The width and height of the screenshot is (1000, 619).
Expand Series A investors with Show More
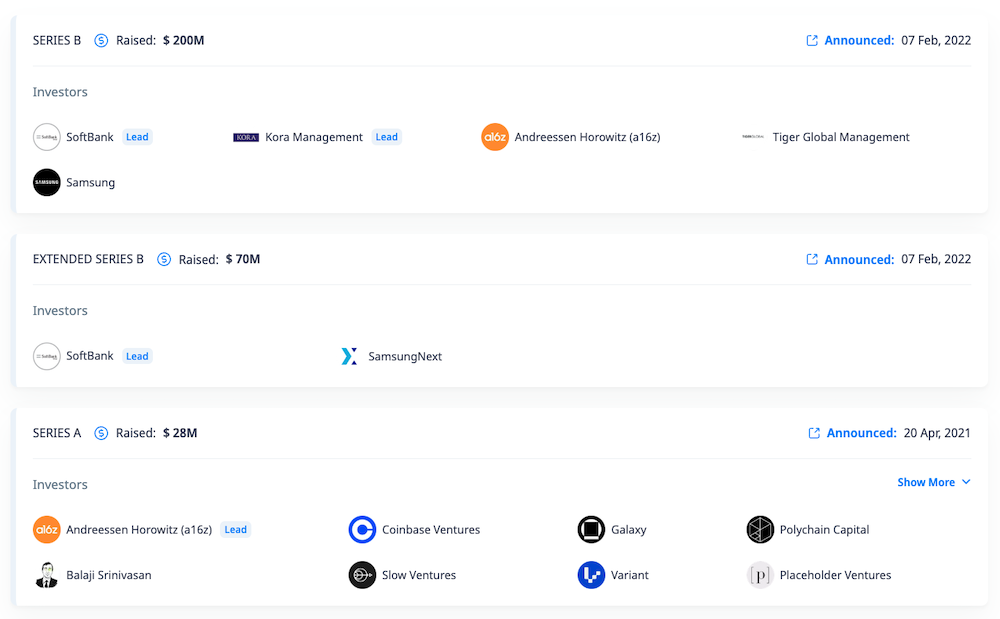(933, 482)
